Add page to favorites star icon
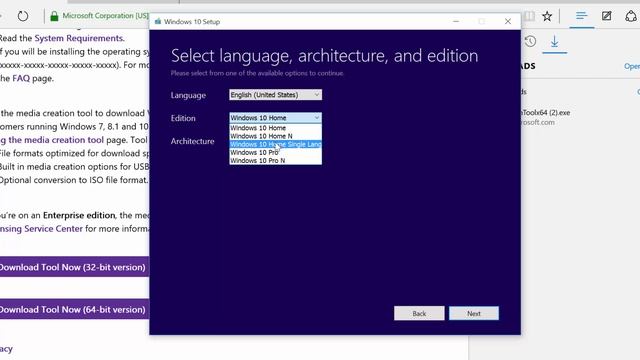 click(x=547, y=16)
